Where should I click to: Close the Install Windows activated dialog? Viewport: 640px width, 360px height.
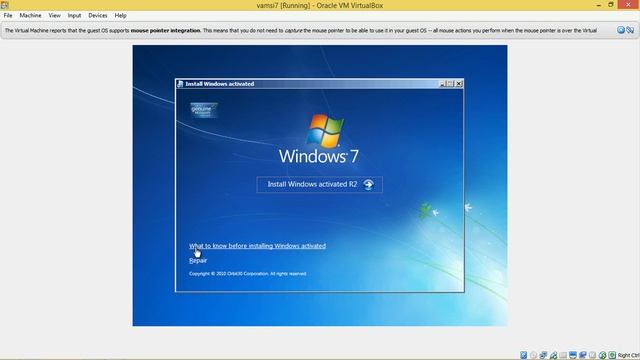[459, 84]
